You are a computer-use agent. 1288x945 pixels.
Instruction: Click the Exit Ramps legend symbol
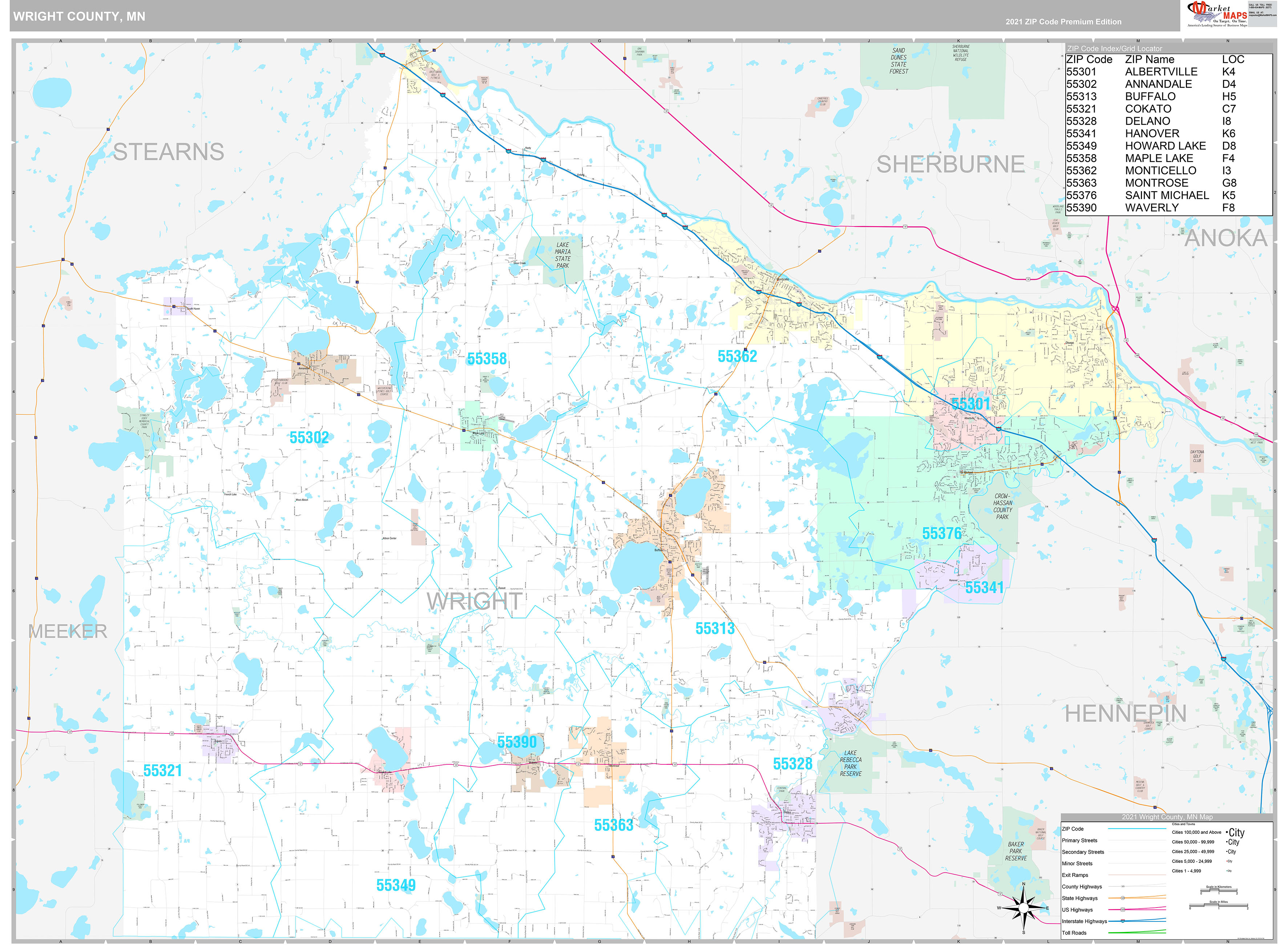(x=1138, y=875)
